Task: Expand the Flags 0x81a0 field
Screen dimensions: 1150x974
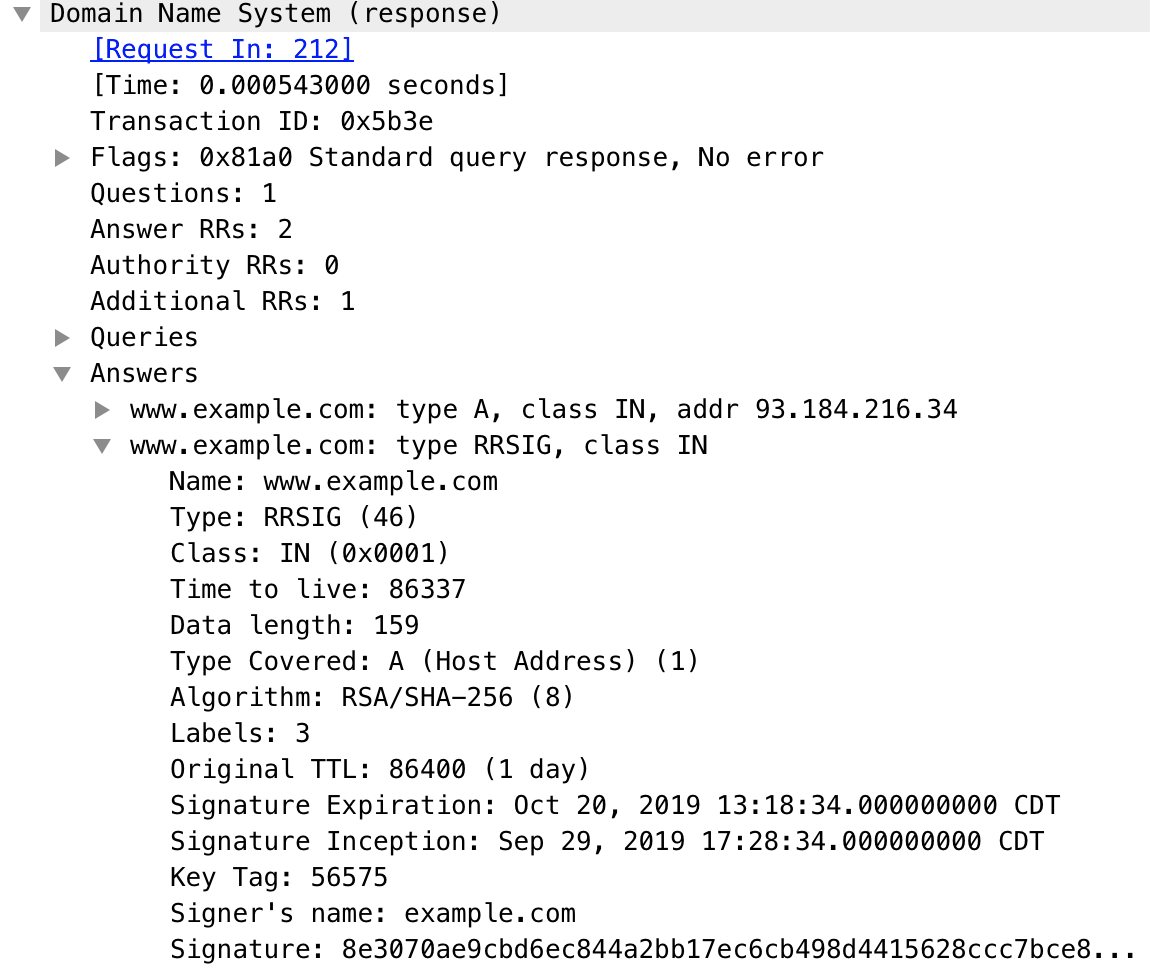Action: pos(62,158)
